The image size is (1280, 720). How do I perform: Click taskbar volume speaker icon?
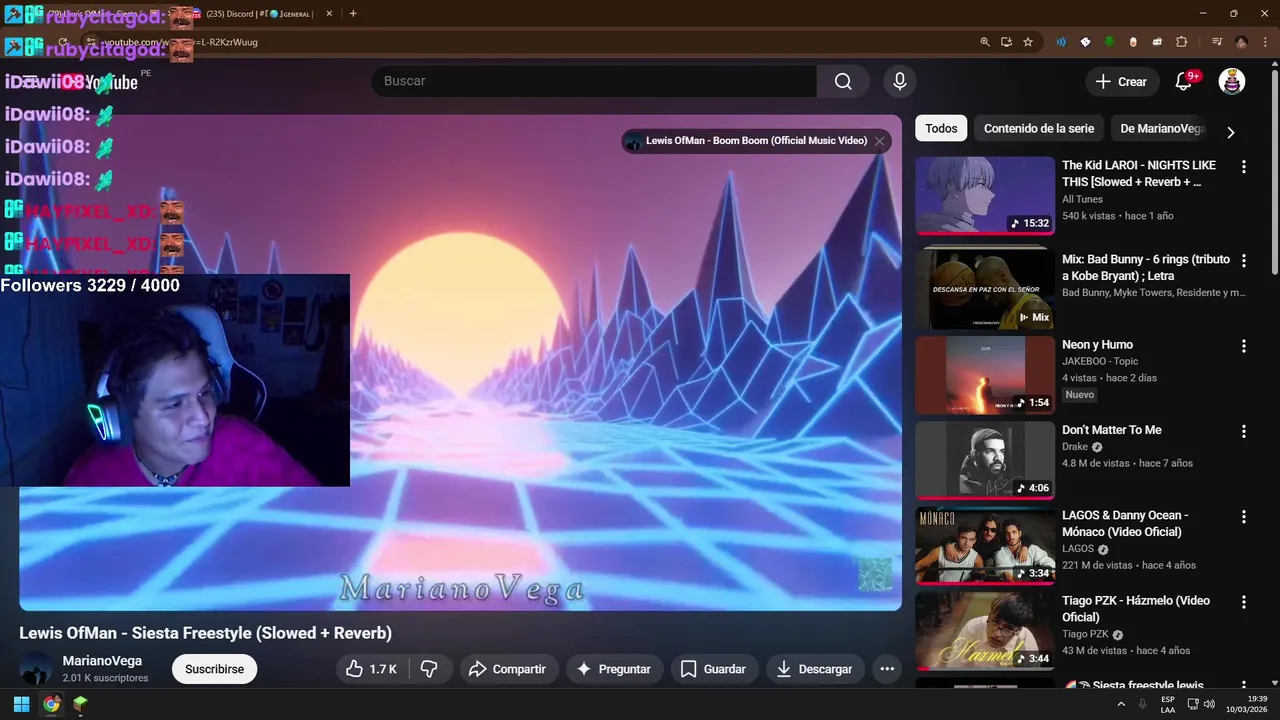(x=1209, y=704)
